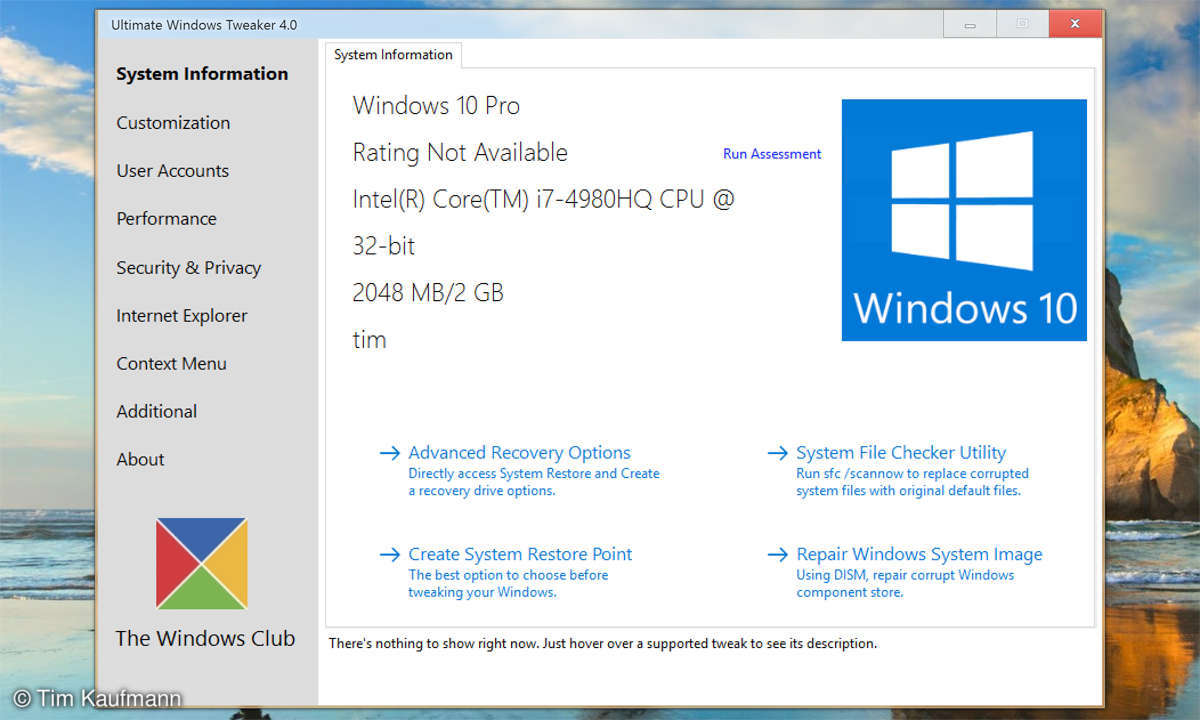Click arrow icon beside System File Checker
The width and height of the screenshot is (1200, 720).
[777, 454]
